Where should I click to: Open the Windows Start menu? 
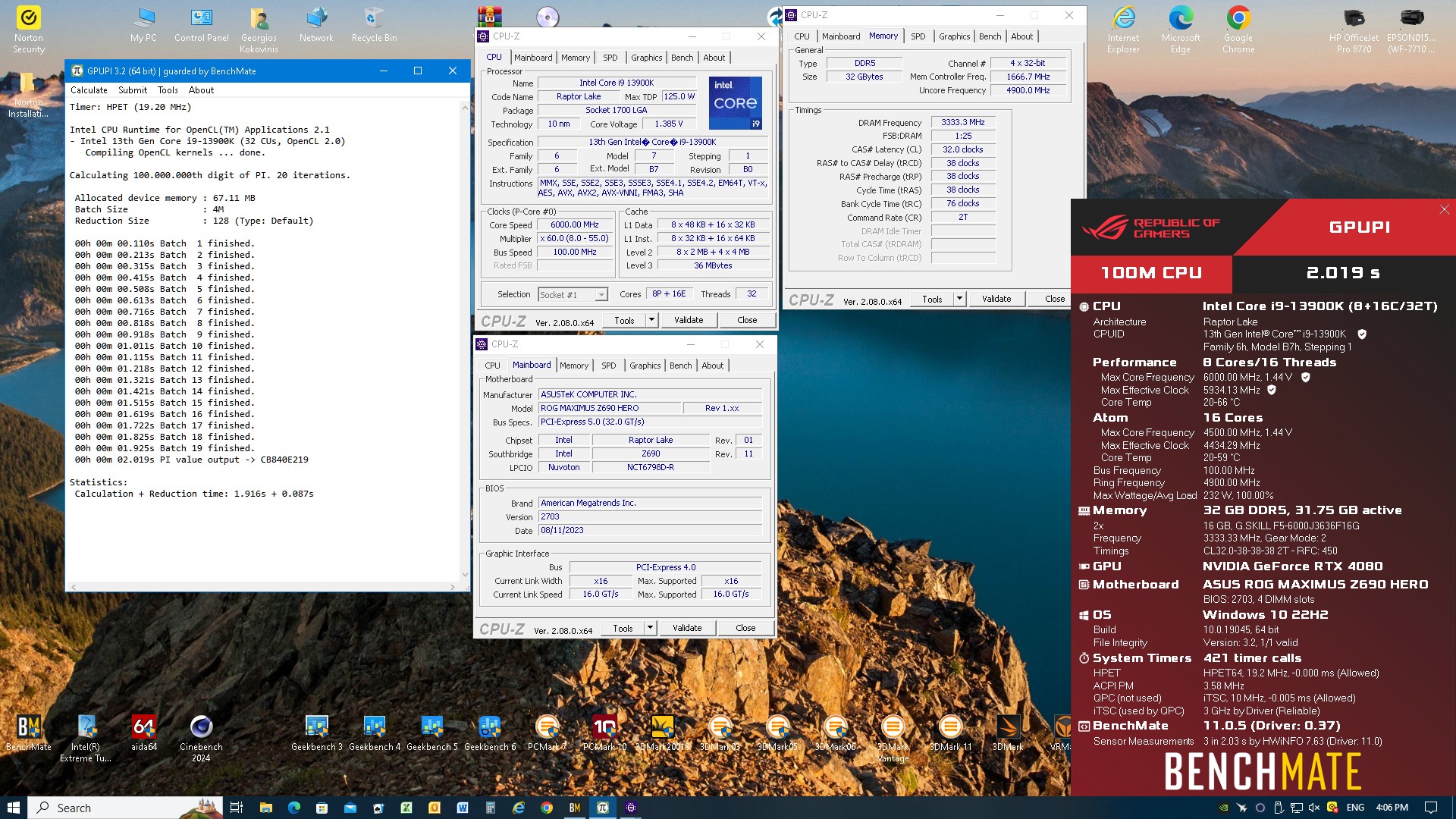[14, 808]
